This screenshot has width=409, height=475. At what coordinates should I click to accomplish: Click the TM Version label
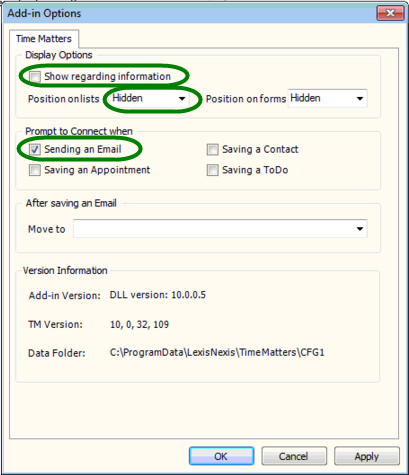point(55,324)
